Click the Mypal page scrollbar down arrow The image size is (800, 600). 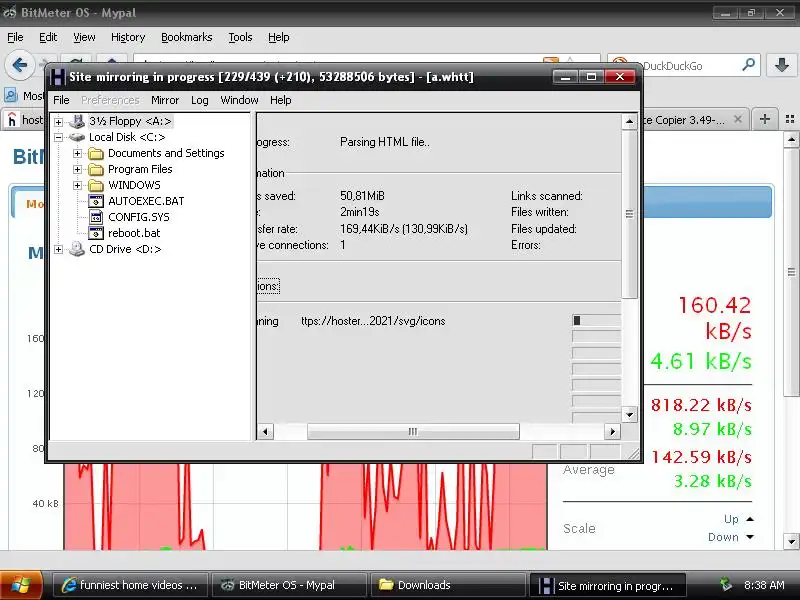791,542
